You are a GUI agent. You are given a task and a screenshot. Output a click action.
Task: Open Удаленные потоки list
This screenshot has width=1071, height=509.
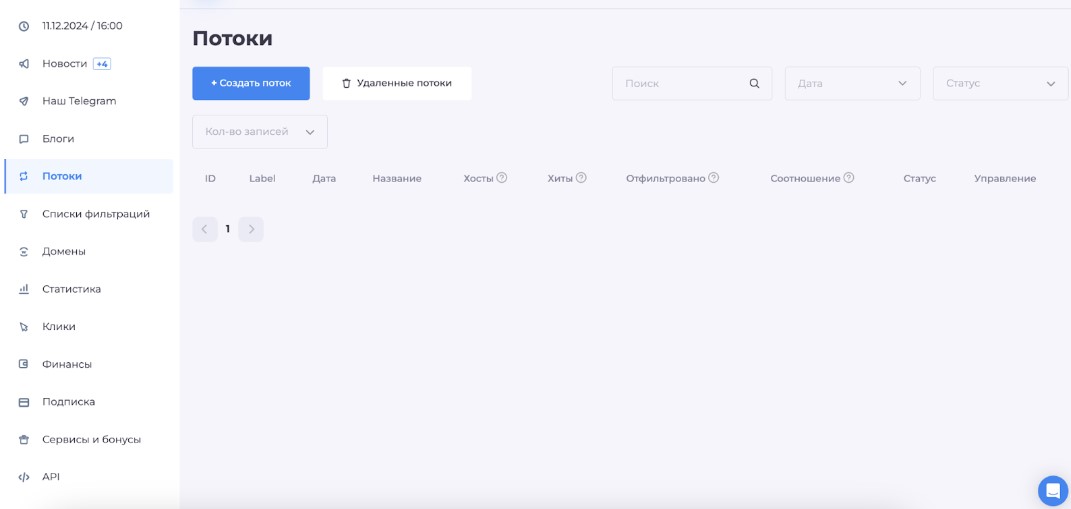point(397,83)
